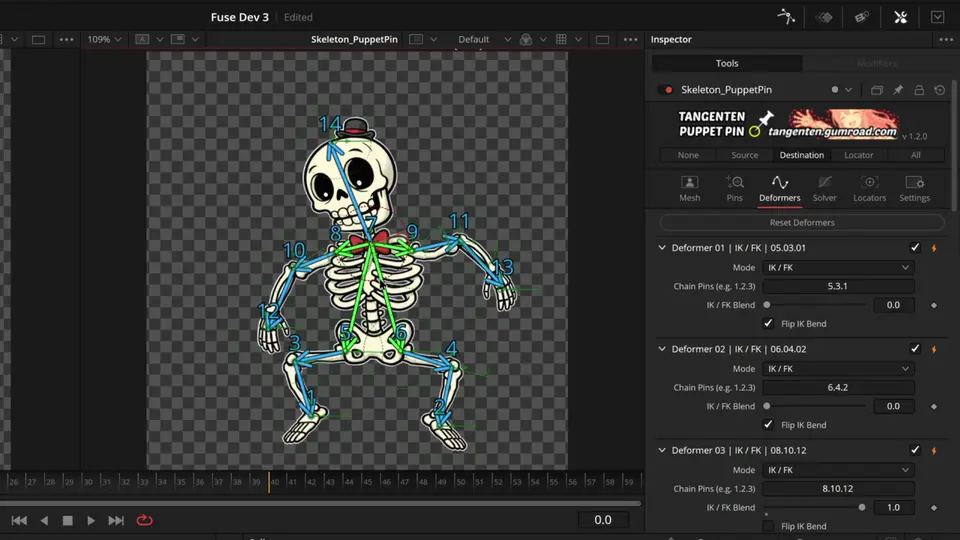Open the Deformer 02 Mode dropdown
This screenshot has height=540, width=960.
(x=838, y=369)
